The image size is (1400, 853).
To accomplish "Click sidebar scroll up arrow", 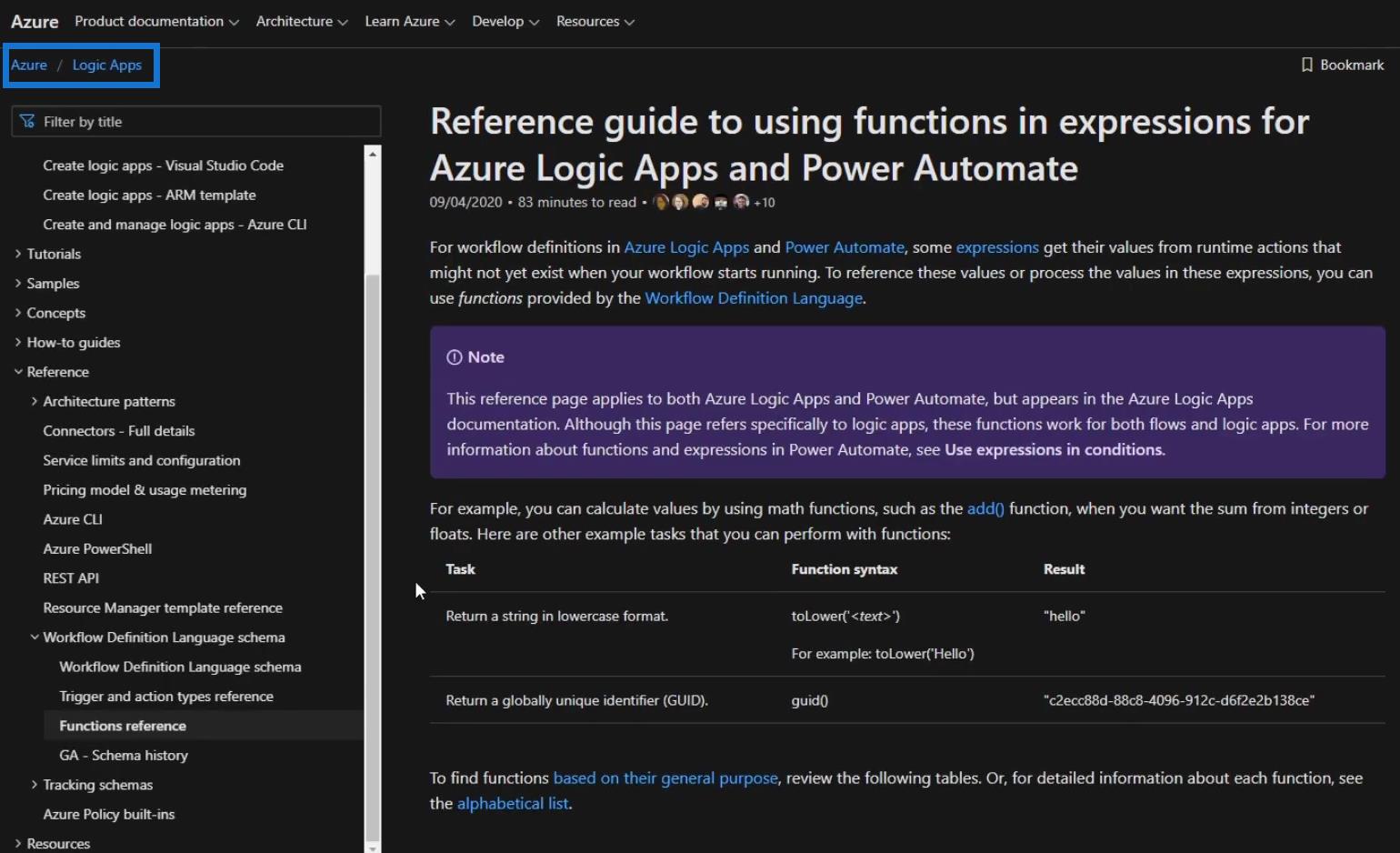I will pyautogui.click(x=373, y=154).
